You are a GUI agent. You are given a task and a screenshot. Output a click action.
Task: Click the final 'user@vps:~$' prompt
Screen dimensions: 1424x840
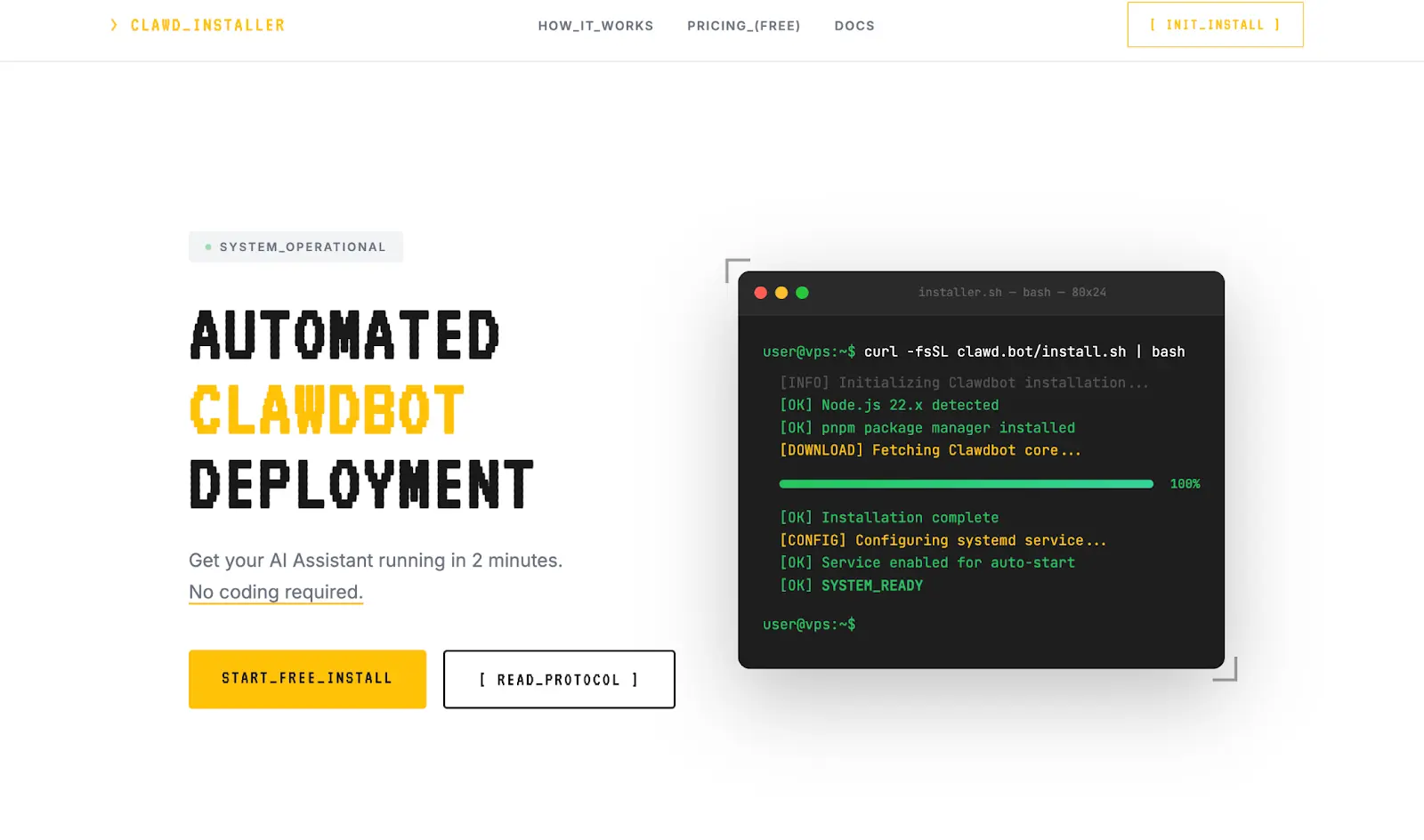click(809, 625)
